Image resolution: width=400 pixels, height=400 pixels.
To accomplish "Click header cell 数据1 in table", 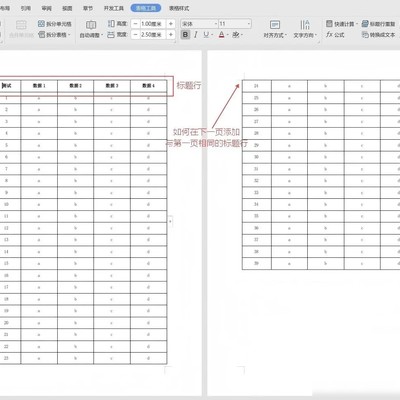I will pos(39,86).
